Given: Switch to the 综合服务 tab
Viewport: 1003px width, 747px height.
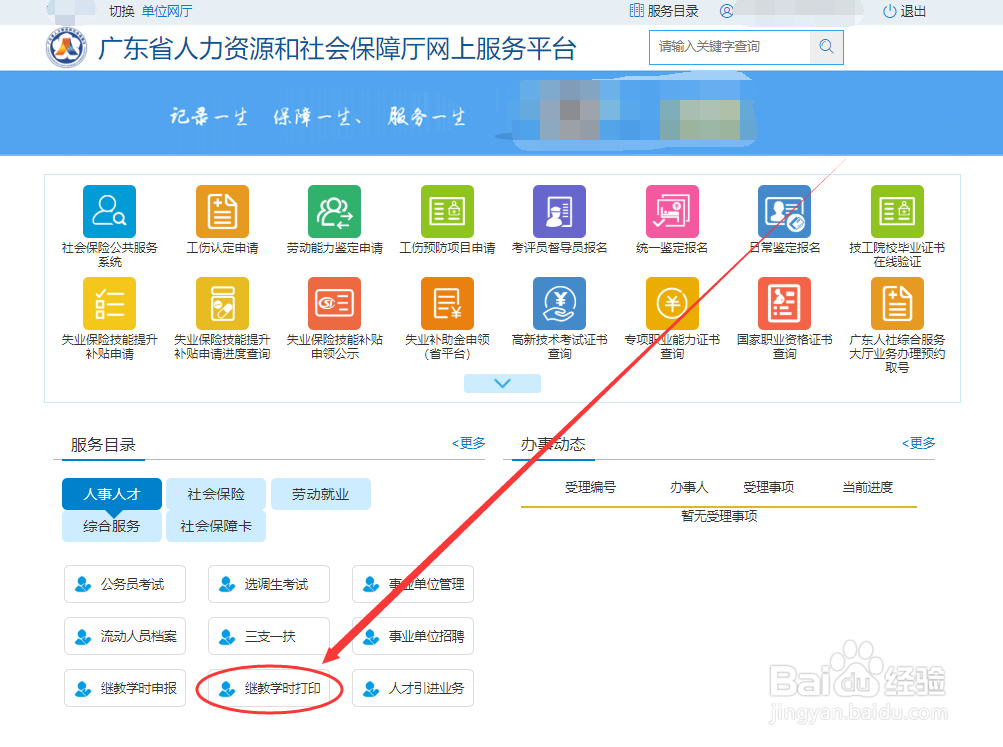Looking at the screenshot, I should [x=111, y=526].
